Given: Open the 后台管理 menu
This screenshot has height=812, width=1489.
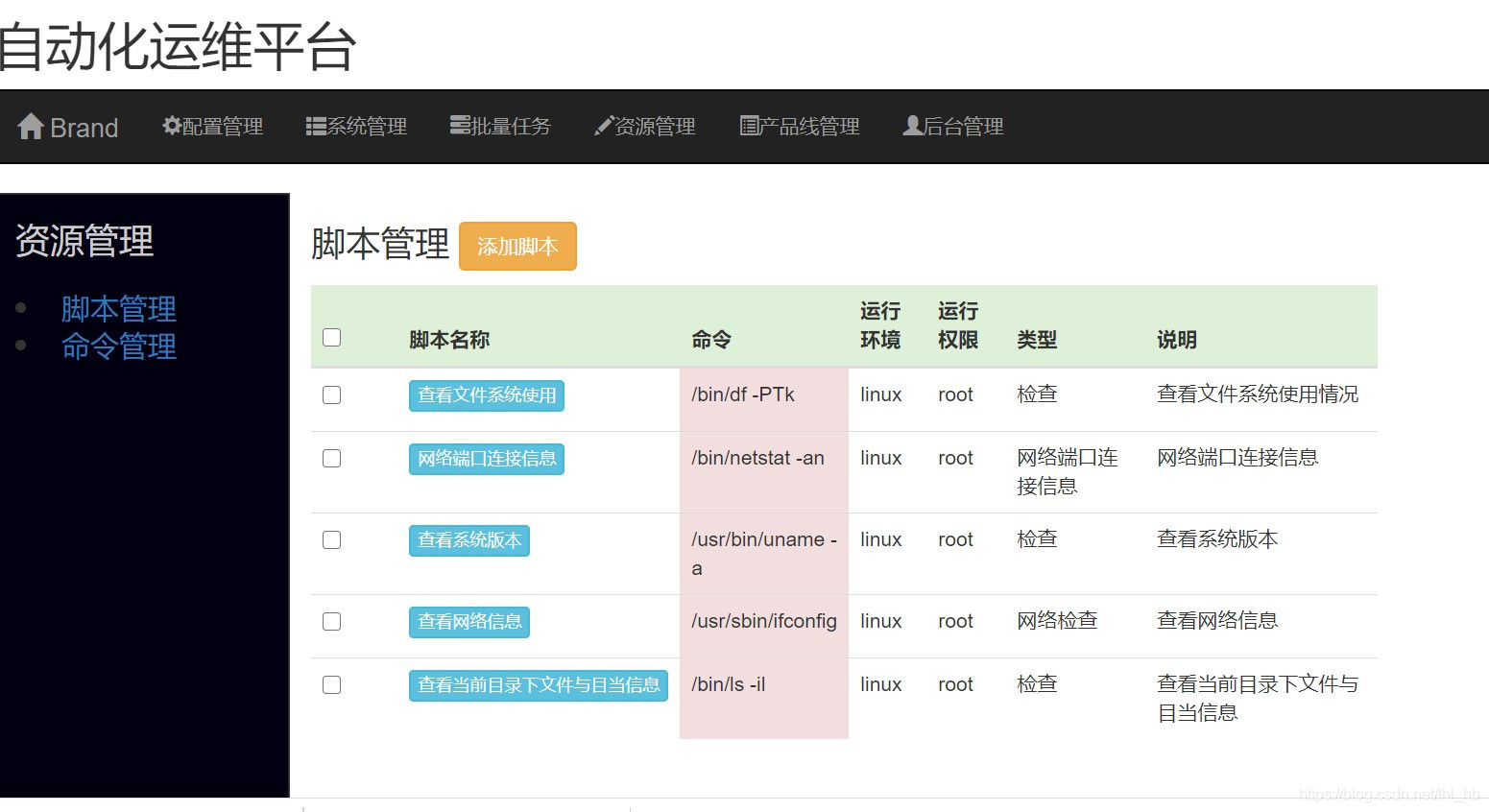Looking at the screenshot, I should pyautogui.click(x=953, y=127).
